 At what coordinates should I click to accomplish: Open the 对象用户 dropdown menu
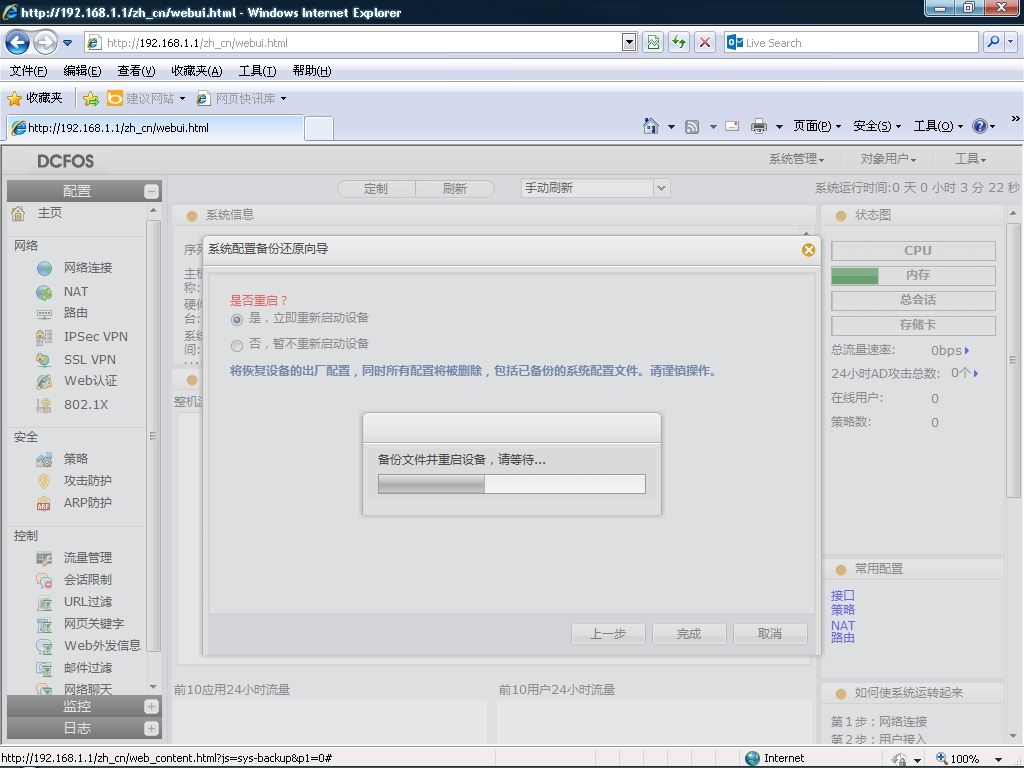[x=888, y=159]
